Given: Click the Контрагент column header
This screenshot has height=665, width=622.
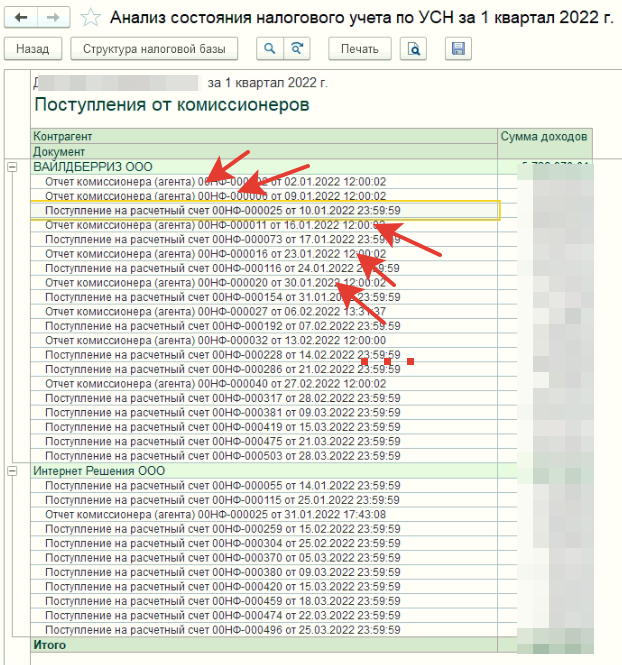Looking at the screenshot, I should click(63, 136).
